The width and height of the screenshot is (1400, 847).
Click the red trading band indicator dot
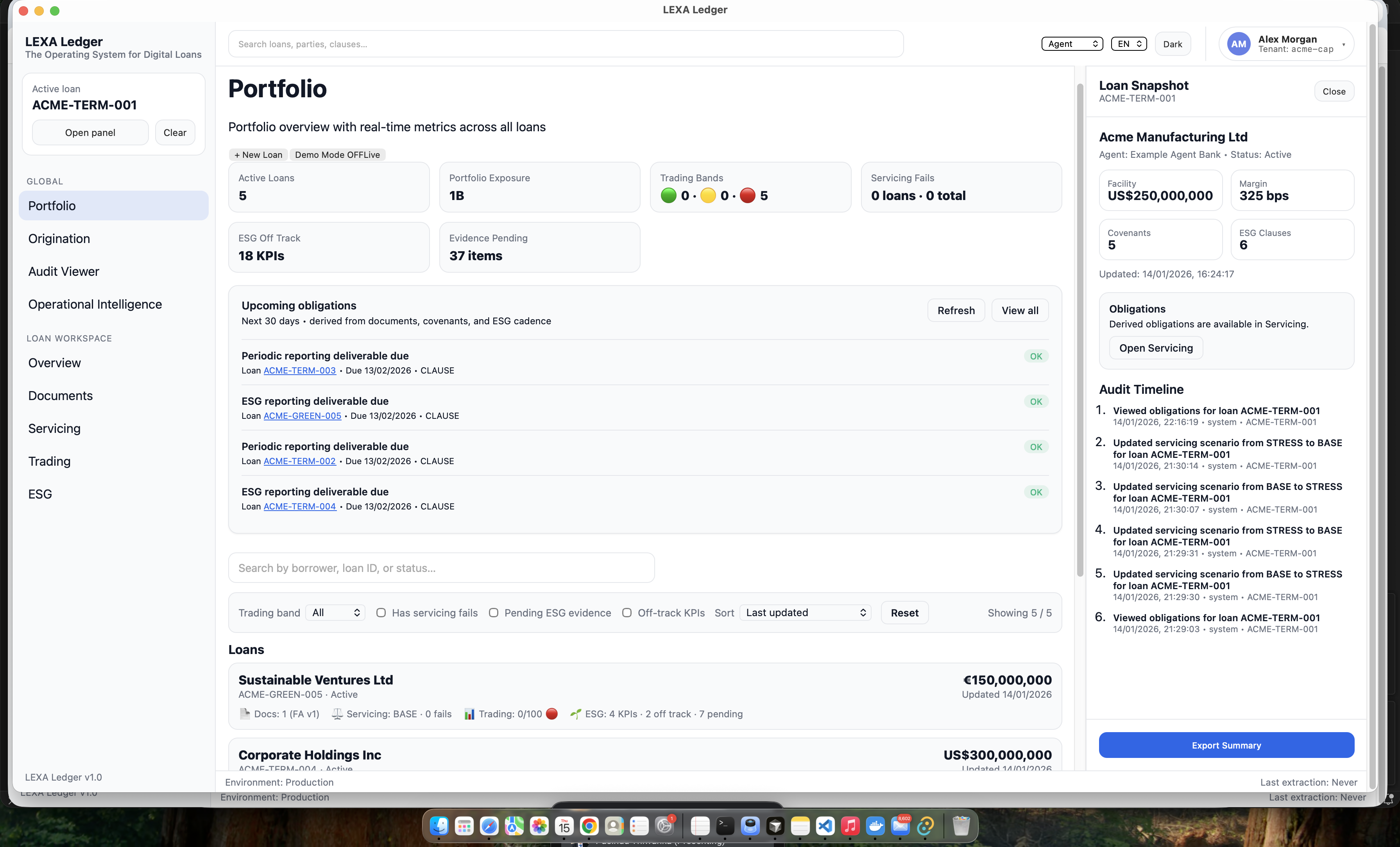(748, 195)
